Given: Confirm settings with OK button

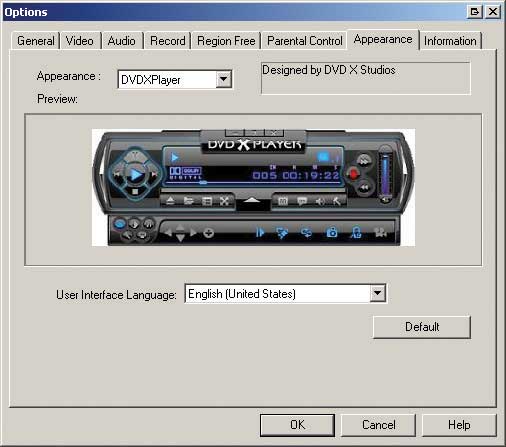Looking at the screenshot, I should [297, 425].
